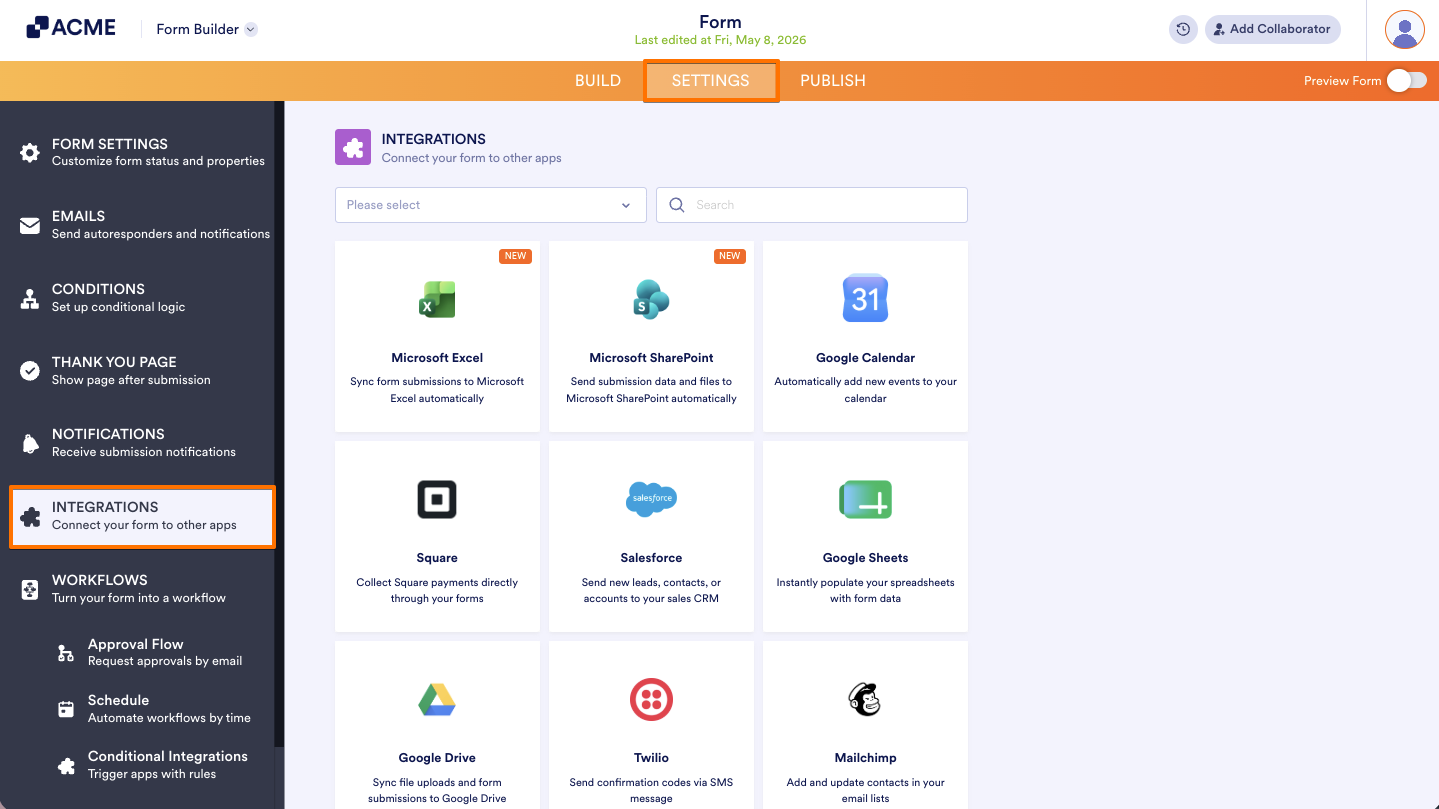Click the Integrations puzzle icon in sidebar

(30, 517)
